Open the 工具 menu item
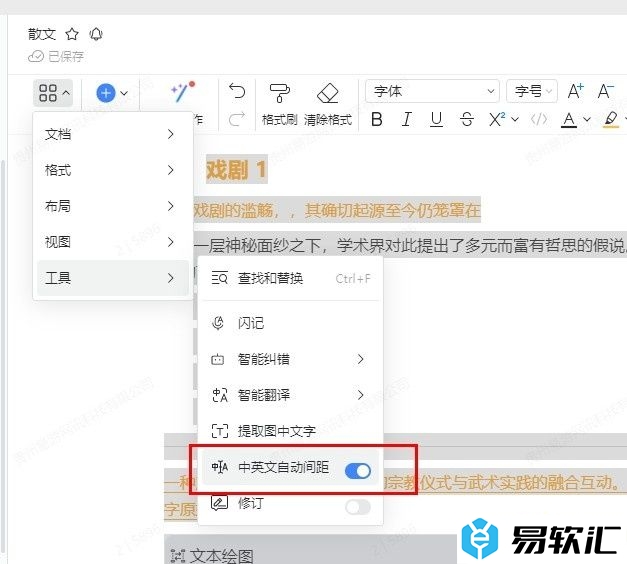This screenshot has height=564, width=627. (x=113, y=278)
